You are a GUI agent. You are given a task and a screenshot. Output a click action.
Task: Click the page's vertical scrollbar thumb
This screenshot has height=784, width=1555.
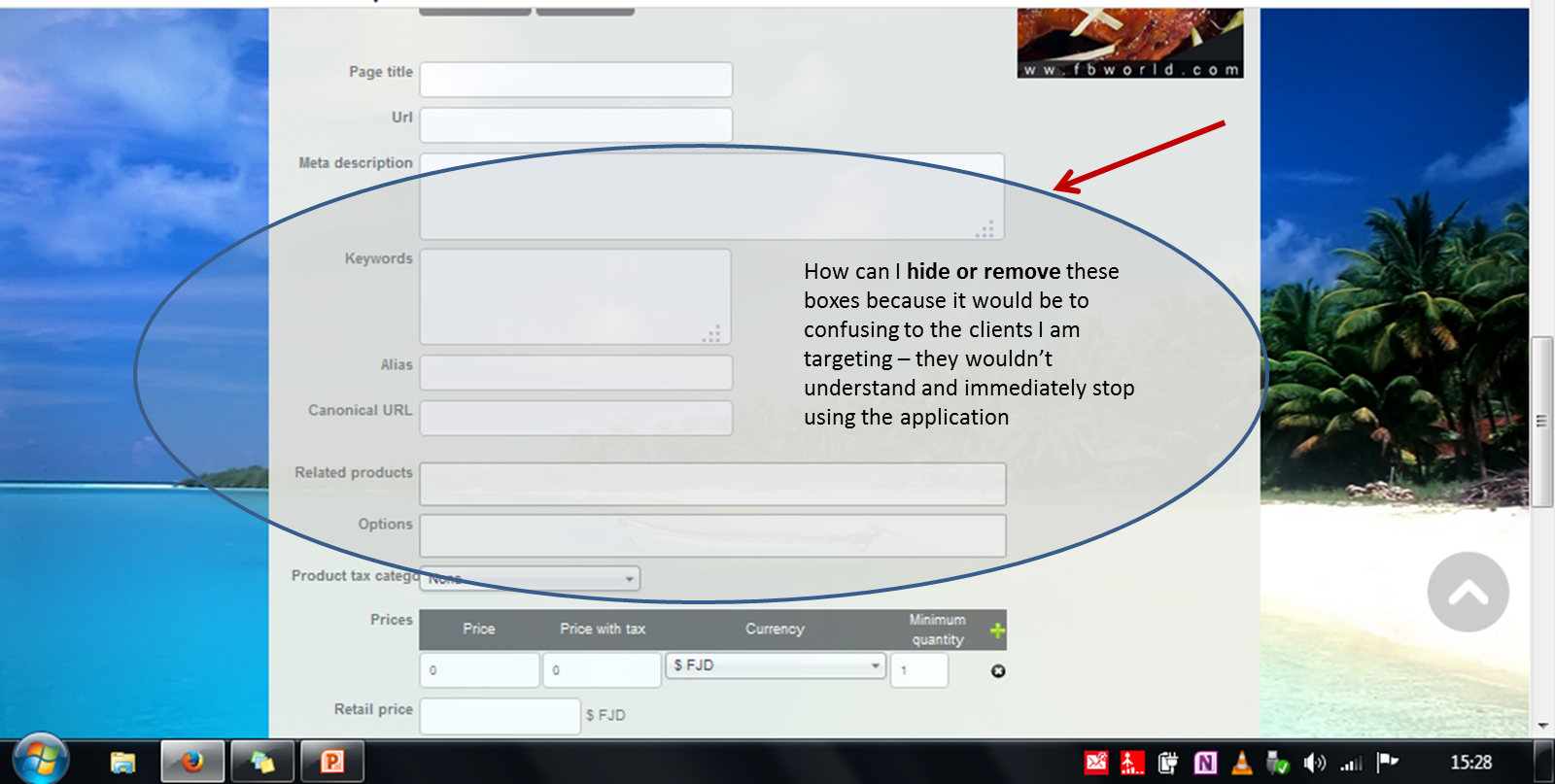(x=1541, y=422)
